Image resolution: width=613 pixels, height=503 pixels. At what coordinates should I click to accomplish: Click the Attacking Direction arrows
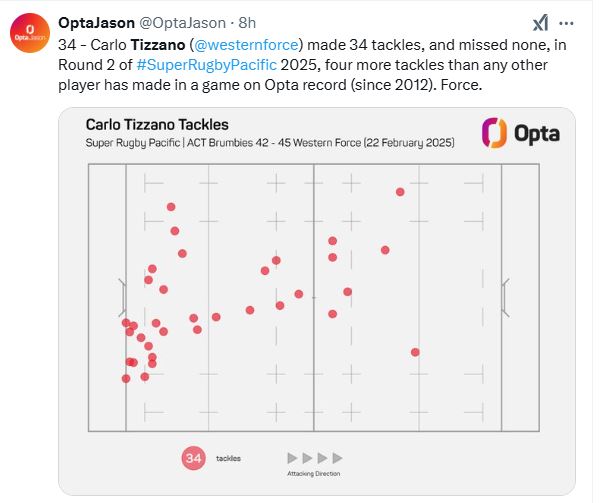[x=315, y=458]
